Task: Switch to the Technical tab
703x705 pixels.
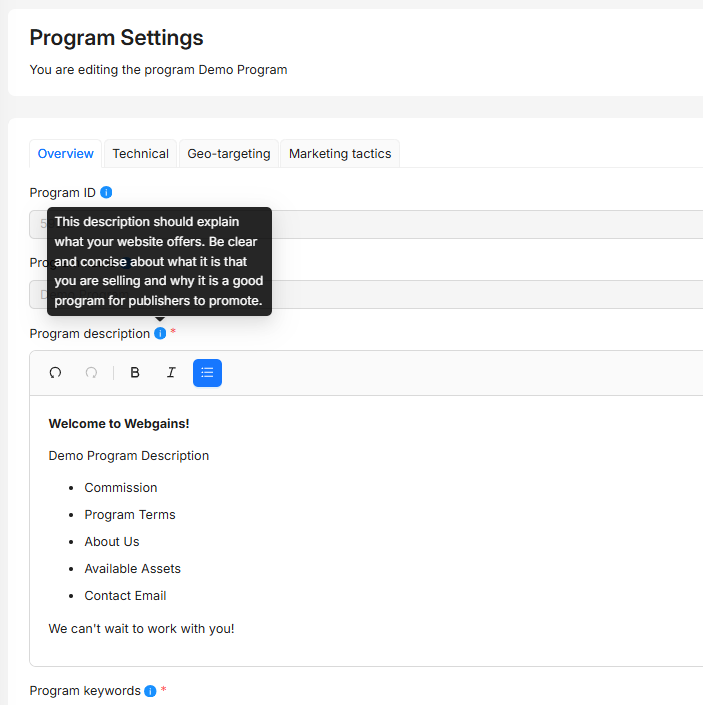Action: [140, 154]
